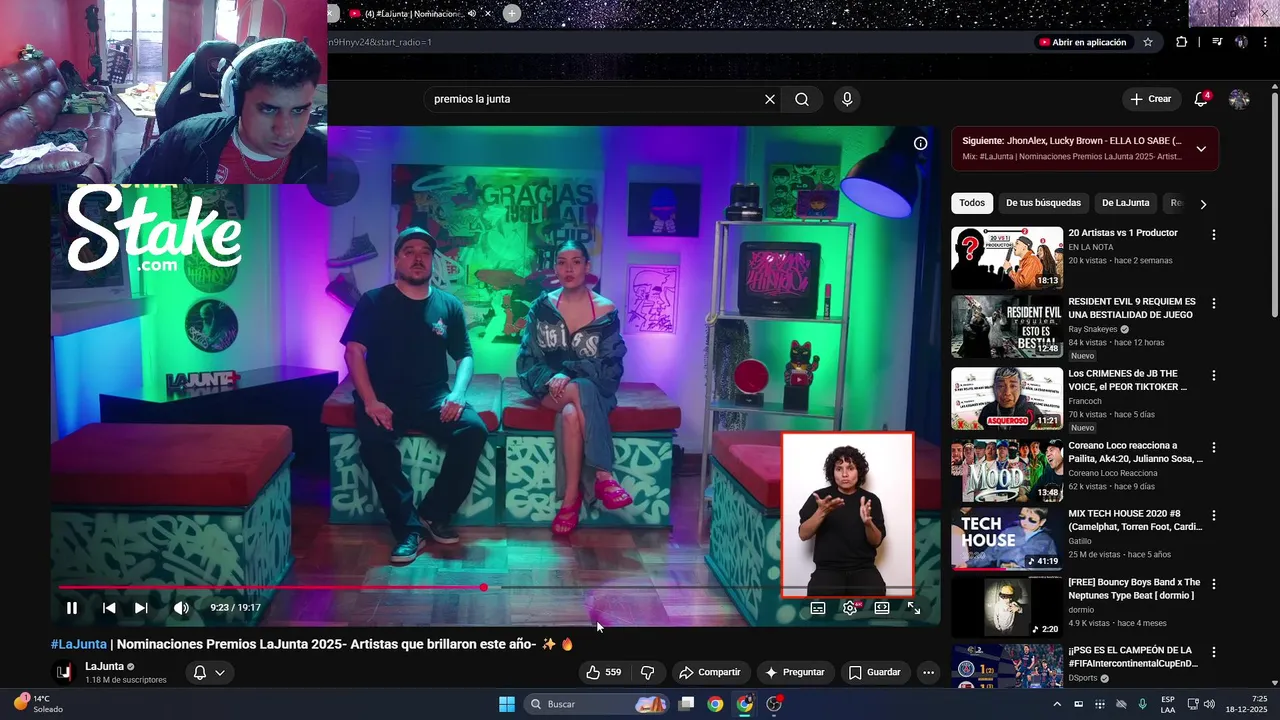The width and height of the screenshot is (1280, 720).
Task: Open options for Resident Evil 9 video
Action: 1214,303
